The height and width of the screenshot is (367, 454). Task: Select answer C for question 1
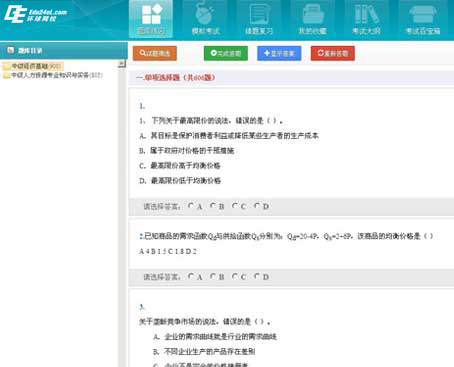tap(235, 206)
